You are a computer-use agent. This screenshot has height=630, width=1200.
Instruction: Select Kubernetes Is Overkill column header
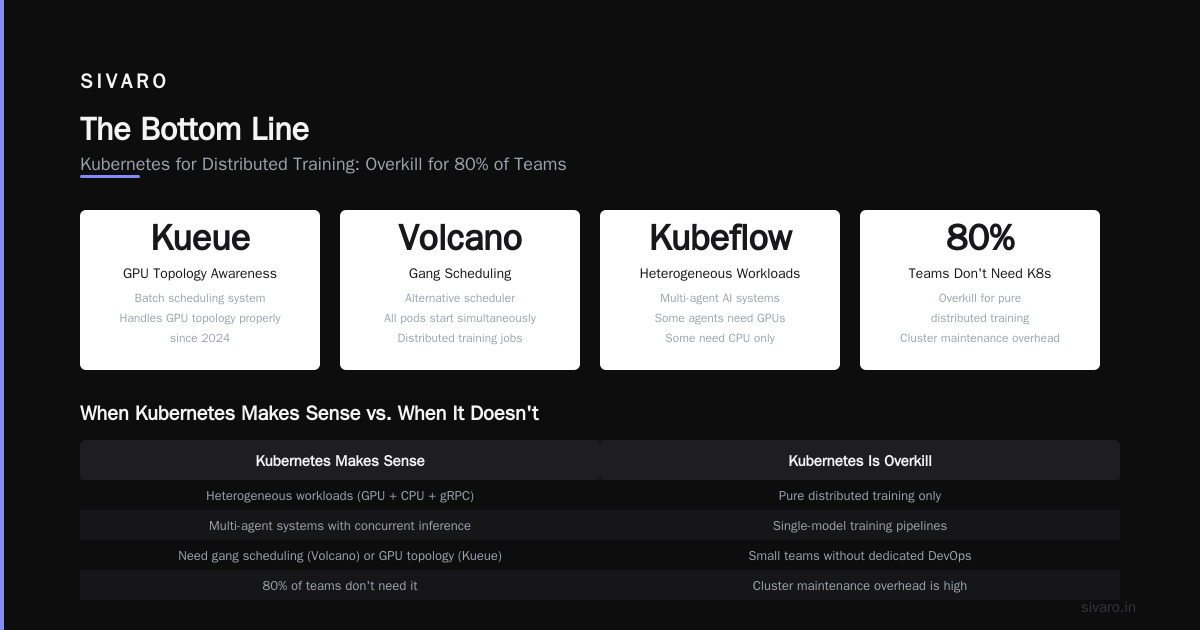(860, 461)
